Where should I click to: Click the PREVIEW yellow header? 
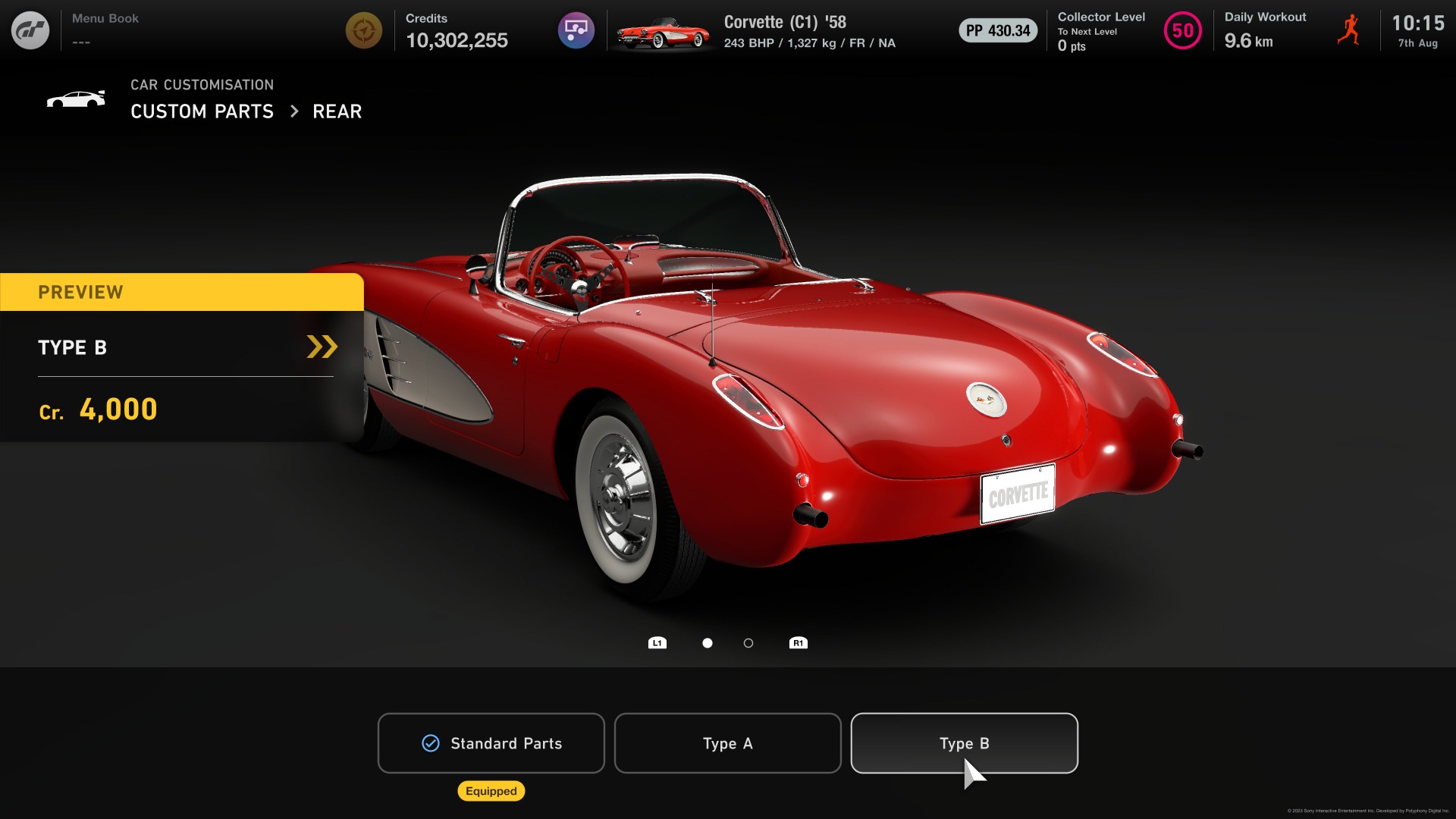click(182, 292)
